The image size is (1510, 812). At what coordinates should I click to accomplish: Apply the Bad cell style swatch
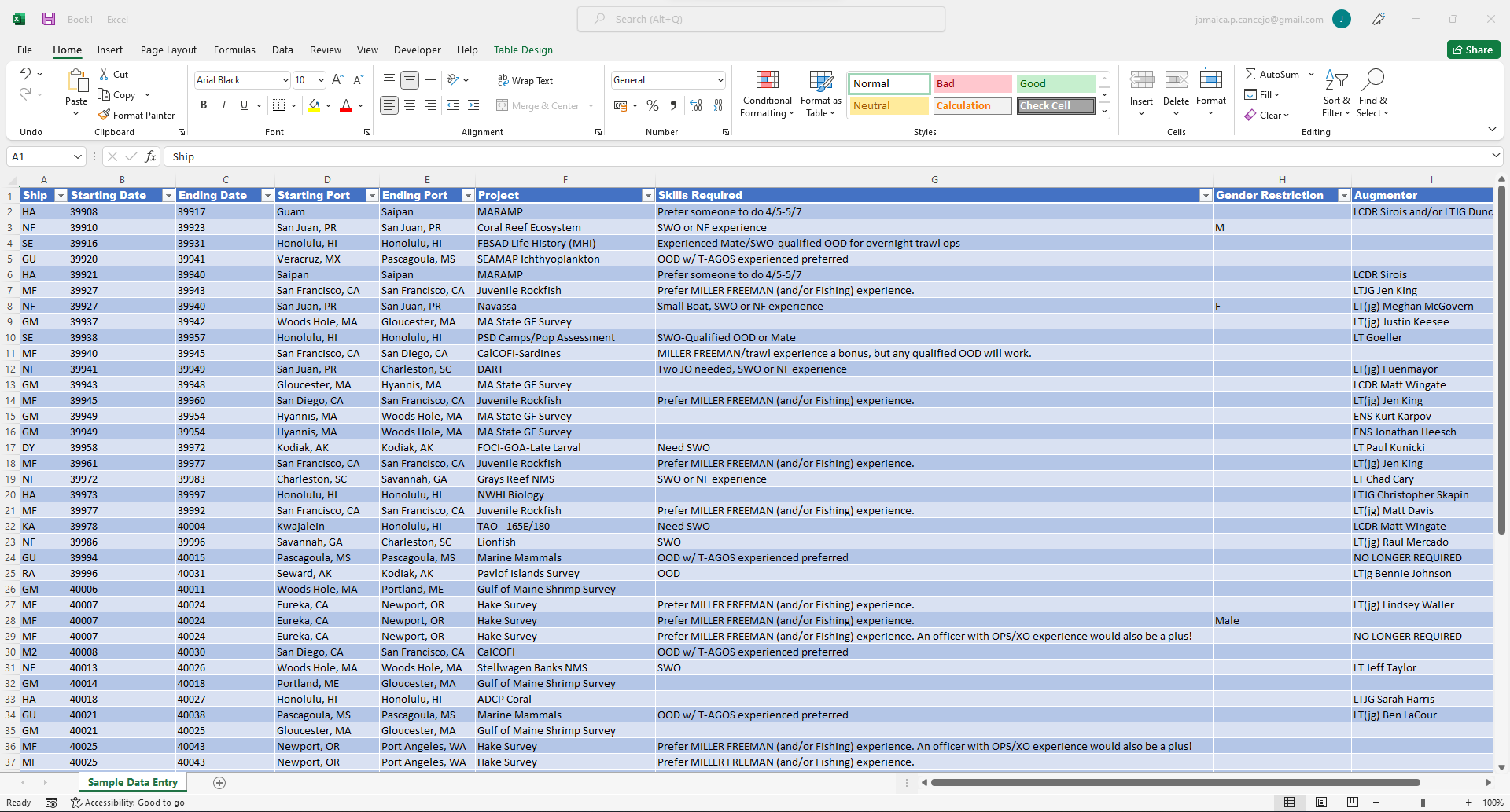click(972, 83)
